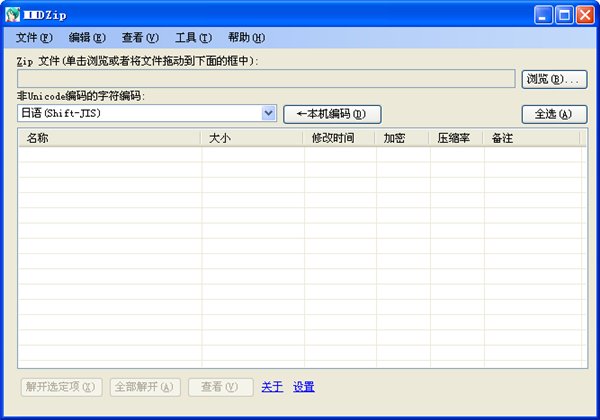Sort by the 名称 column header
Image resolution: width=600 pixels, height=420 pixels.
(110, 138)
